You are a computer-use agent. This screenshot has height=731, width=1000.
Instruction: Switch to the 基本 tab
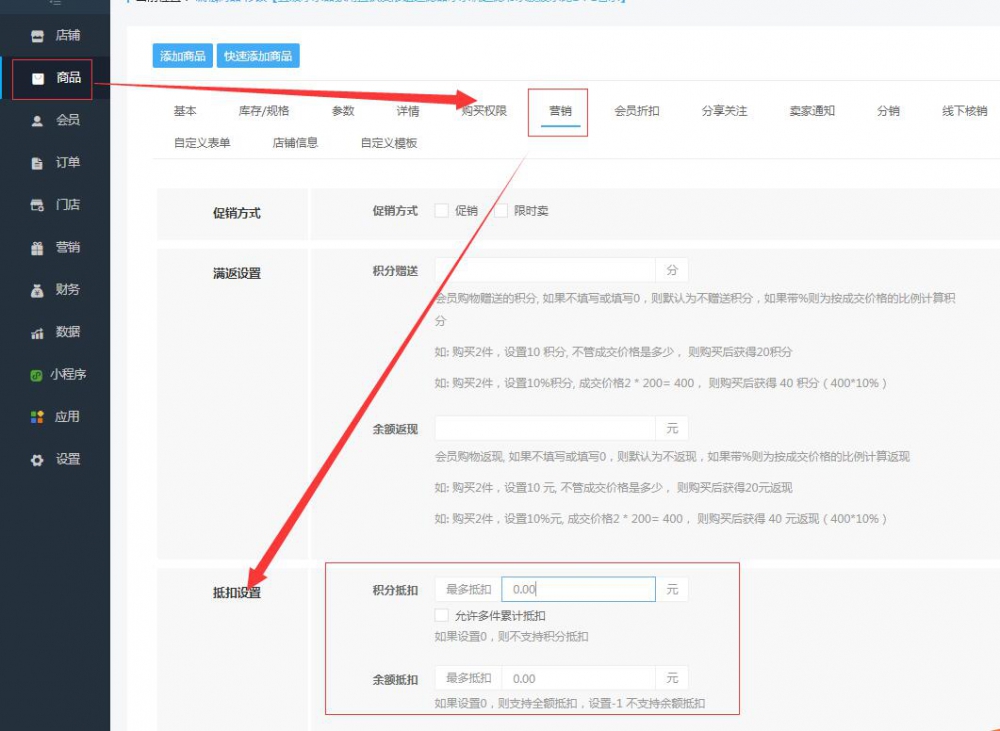click(x=185, y=111)
